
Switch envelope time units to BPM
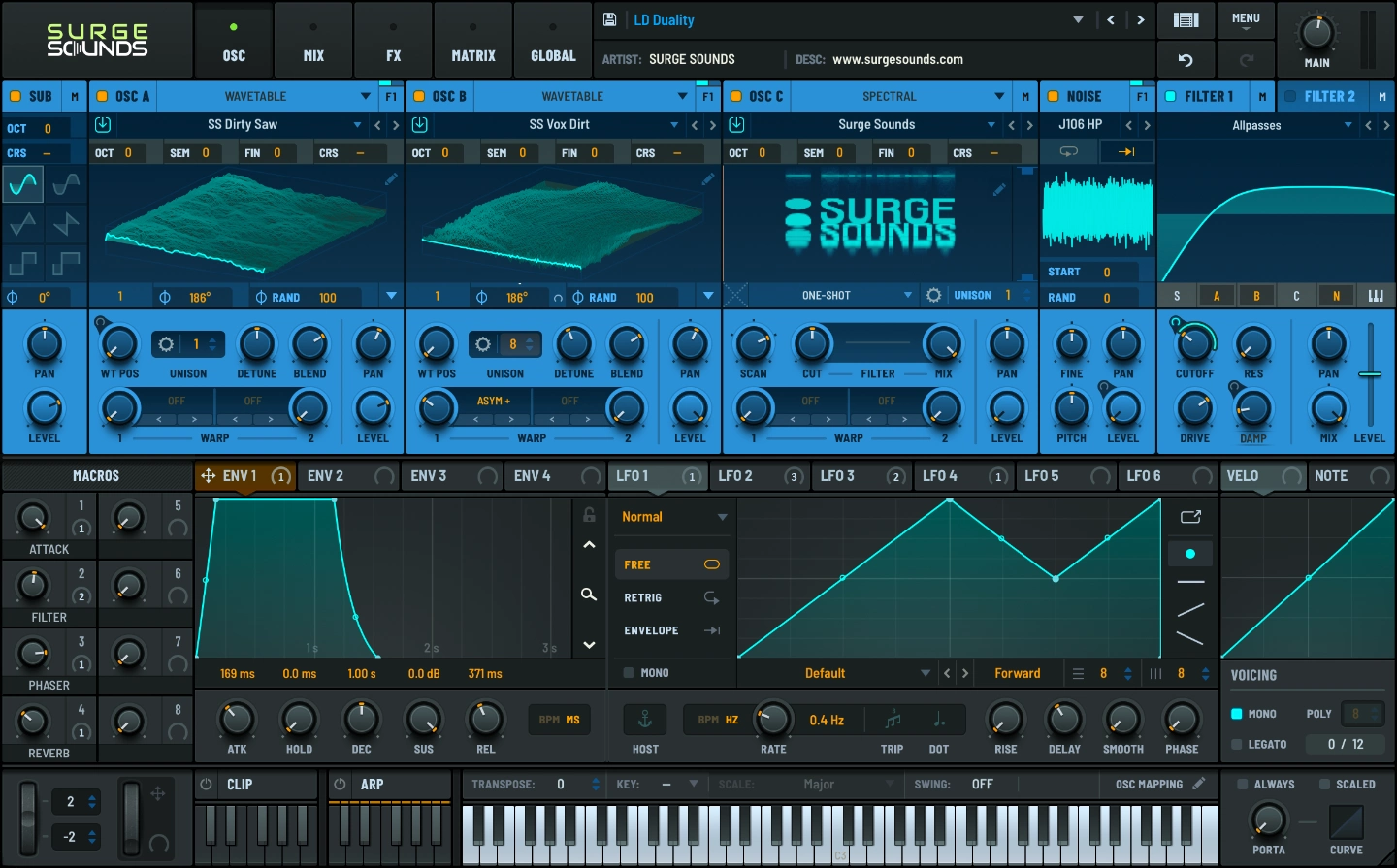549,720
